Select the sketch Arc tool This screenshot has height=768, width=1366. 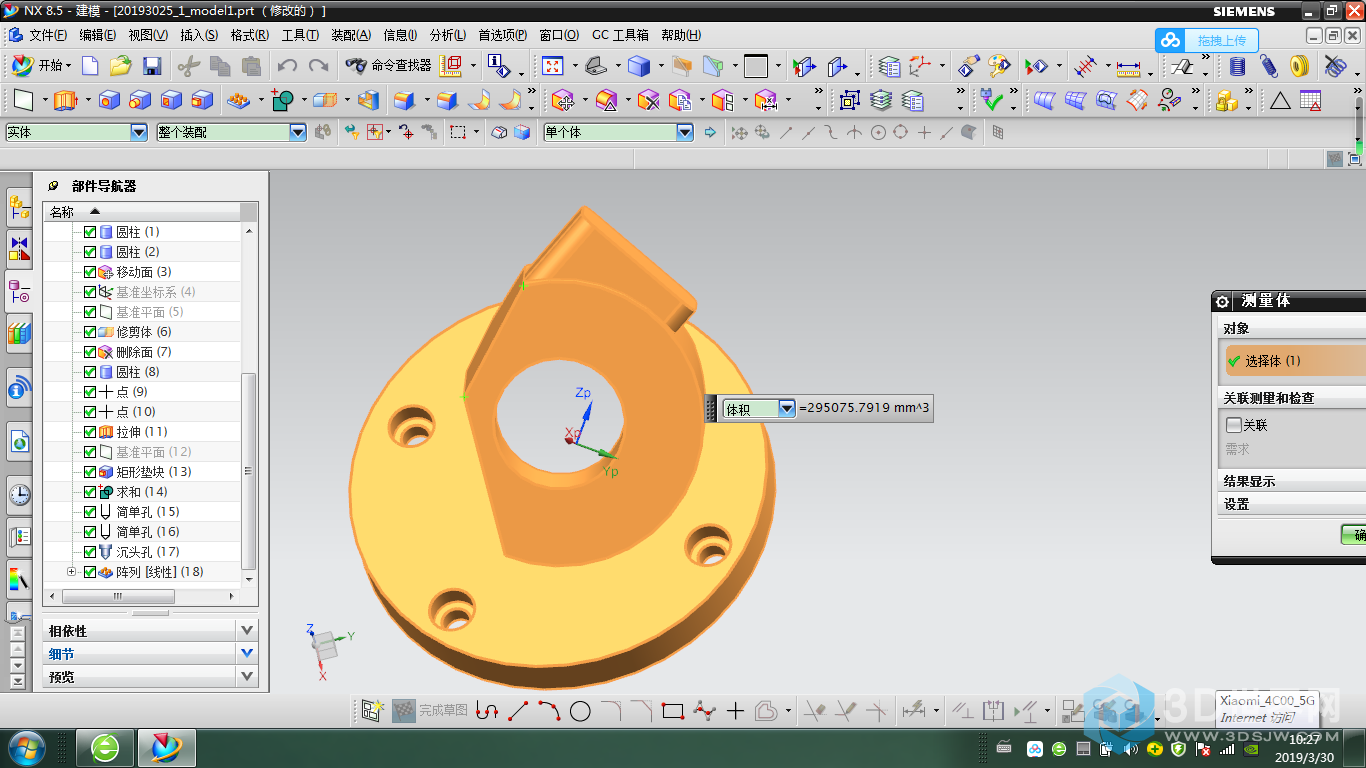point(548,711)
